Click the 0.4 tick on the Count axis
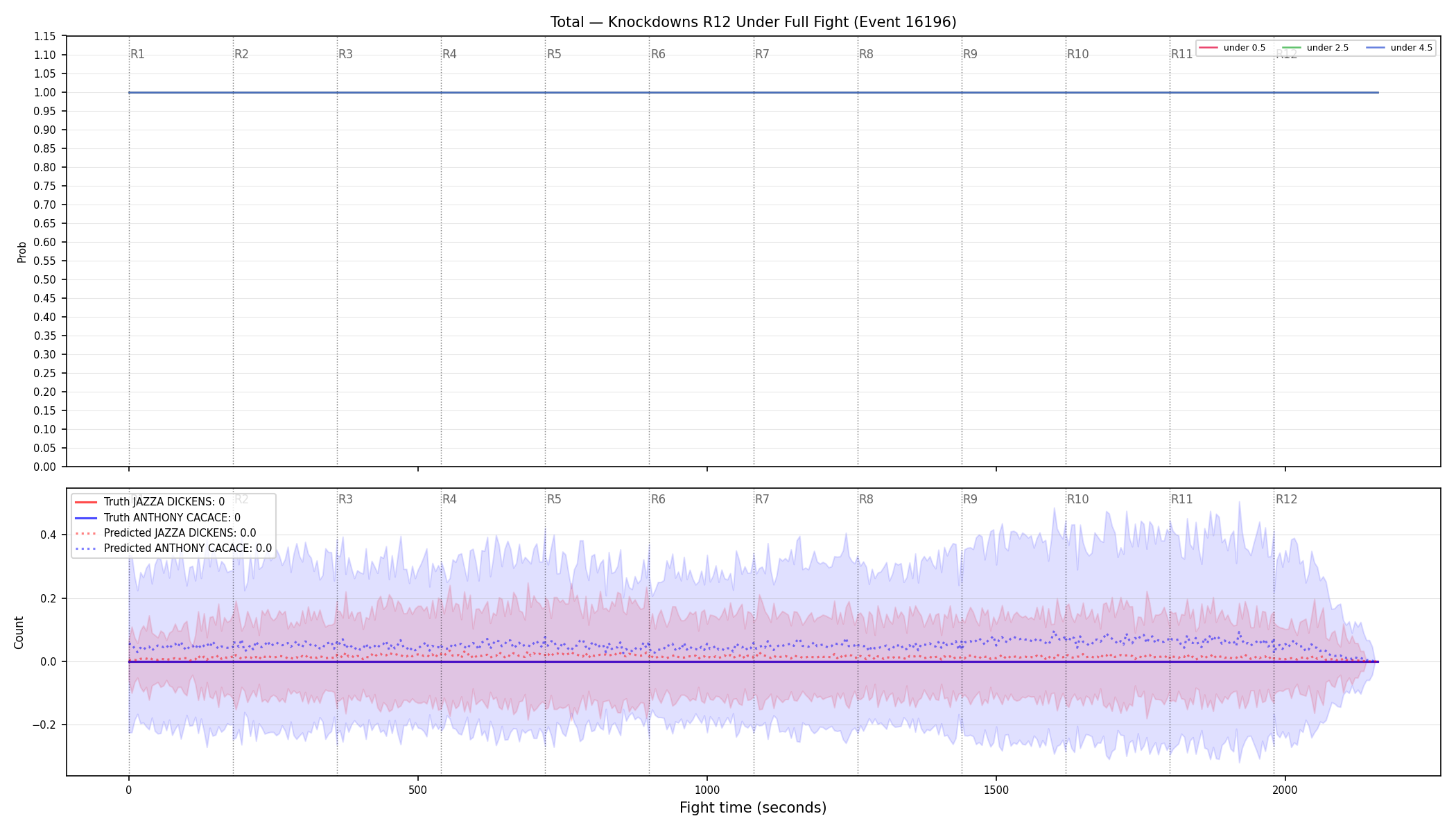This screenshot has width=1456, height=832. [x=48, y=535]
